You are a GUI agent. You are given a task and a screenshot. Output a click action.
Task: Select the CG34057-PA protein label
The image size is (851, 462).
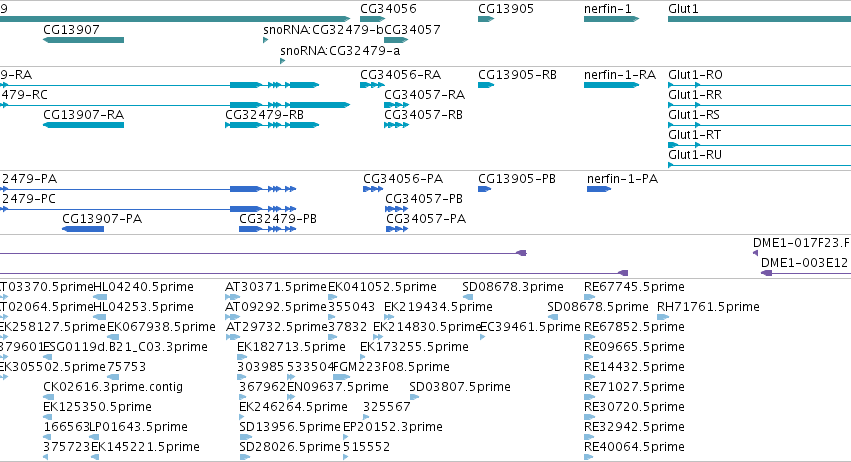point(426,219)
